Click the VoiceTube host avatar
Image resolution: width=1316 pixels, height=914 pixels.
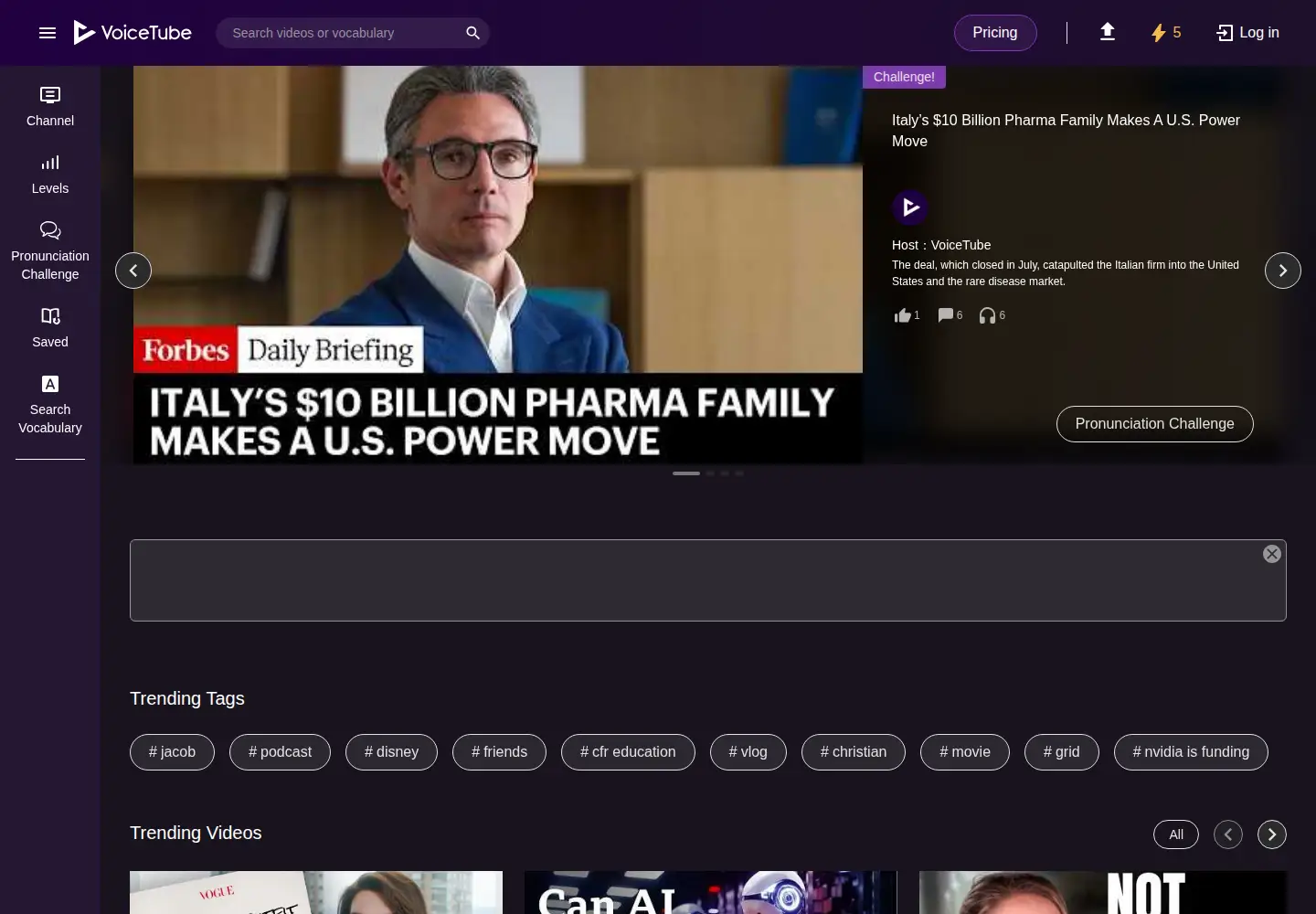coord(910,207)
